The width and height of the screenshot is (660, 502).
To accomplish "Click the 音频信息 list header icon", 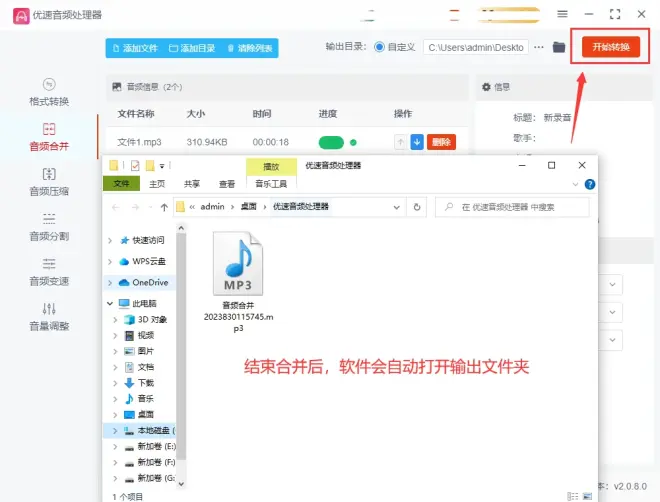I will (x=117, y=87).
